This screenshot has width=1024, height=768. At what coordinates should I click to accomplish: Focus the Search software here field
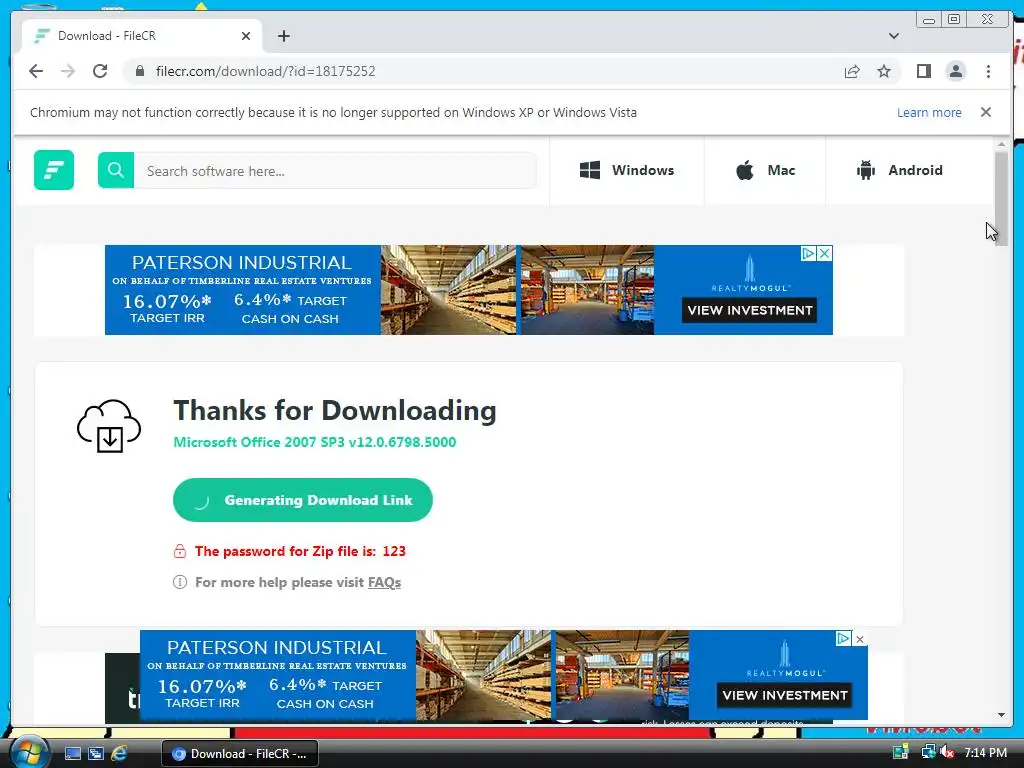[335, 170]
